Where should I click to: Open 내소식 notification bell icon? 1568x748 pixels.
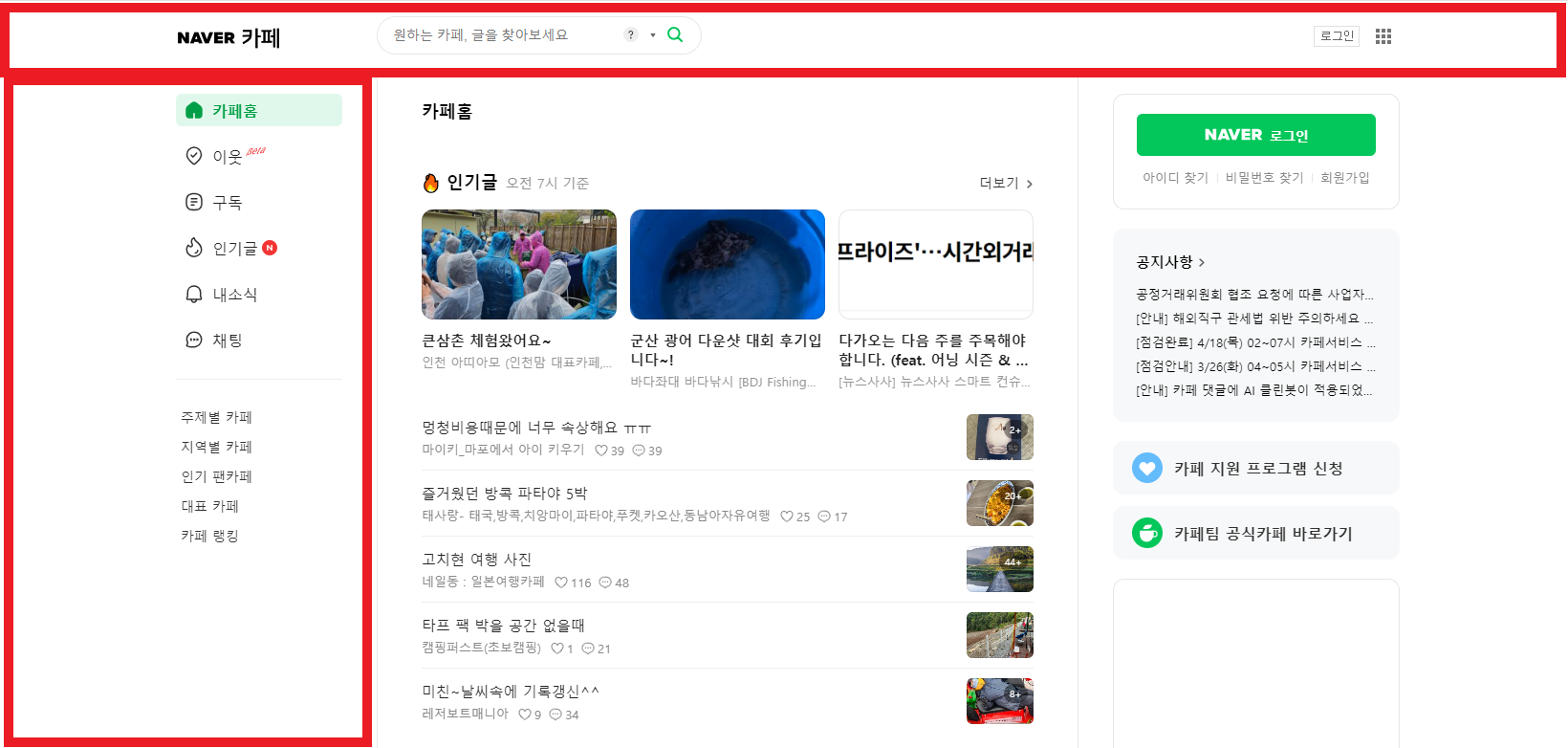tap(194, 294)
